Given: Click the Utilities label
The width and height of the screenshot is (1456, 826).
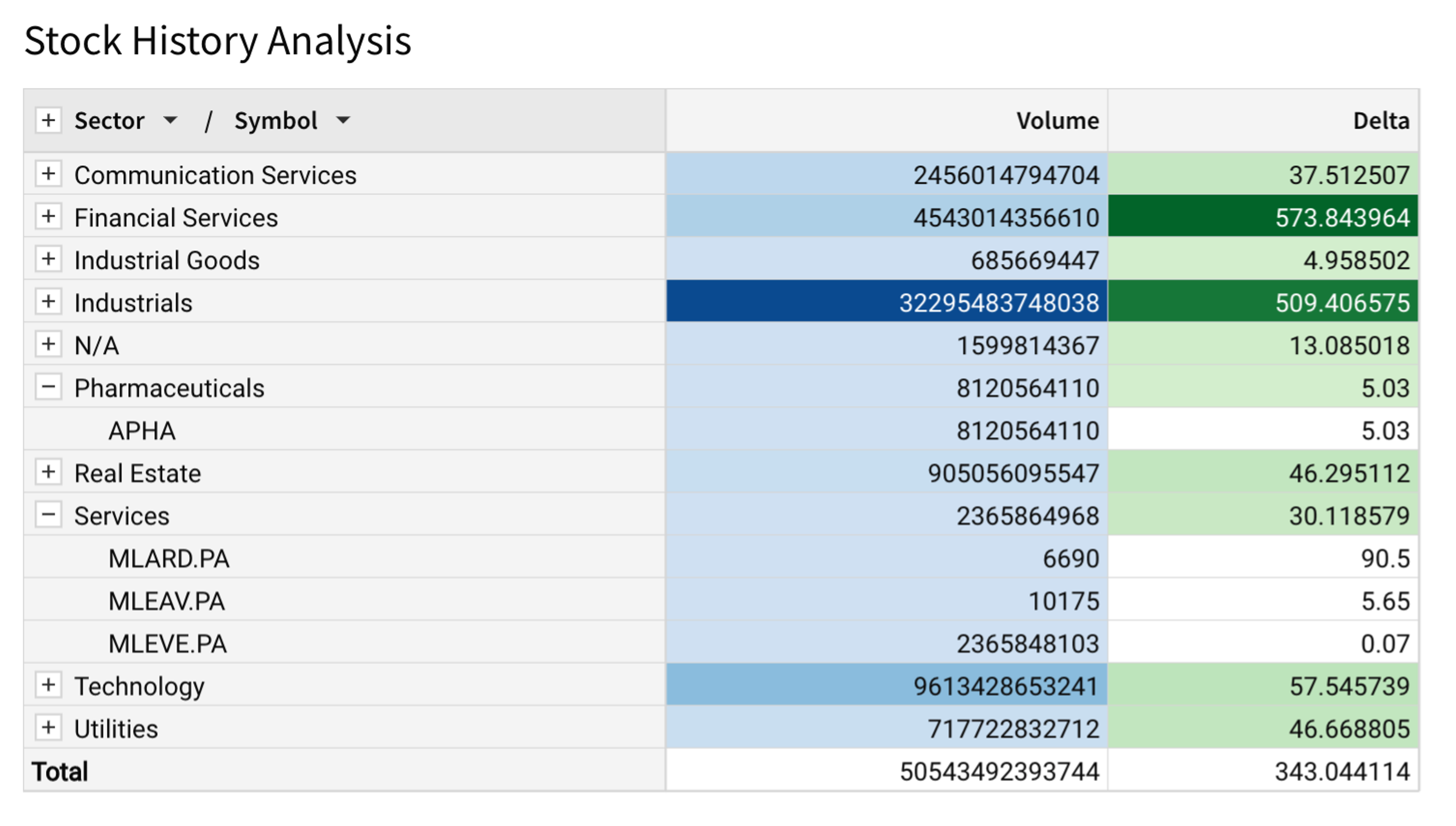Looking at the screenshot, I should [x=116, y=729].
